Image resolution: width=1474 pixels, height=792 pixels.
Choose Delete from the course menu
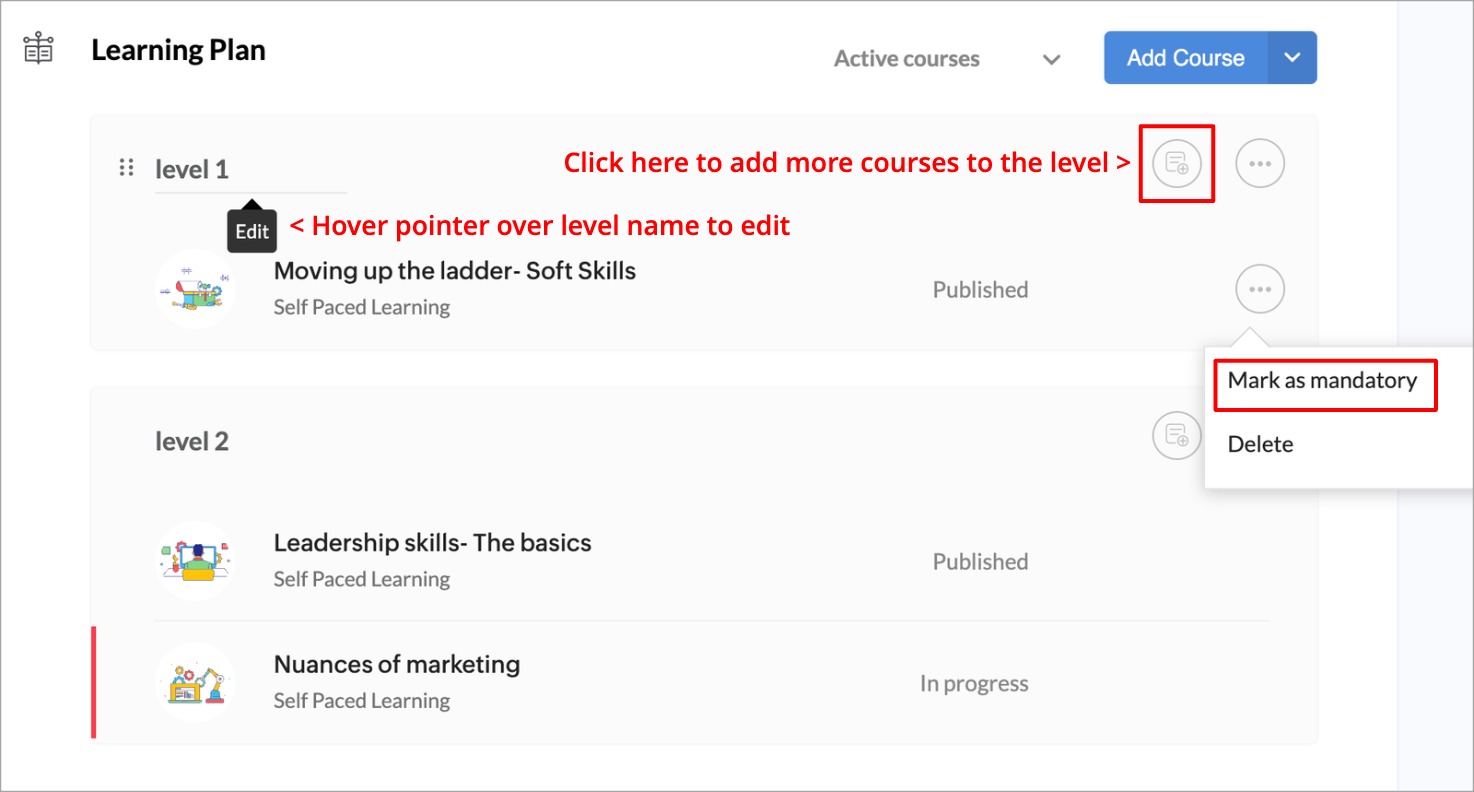pyautogui.click(x=1260, y=444)
